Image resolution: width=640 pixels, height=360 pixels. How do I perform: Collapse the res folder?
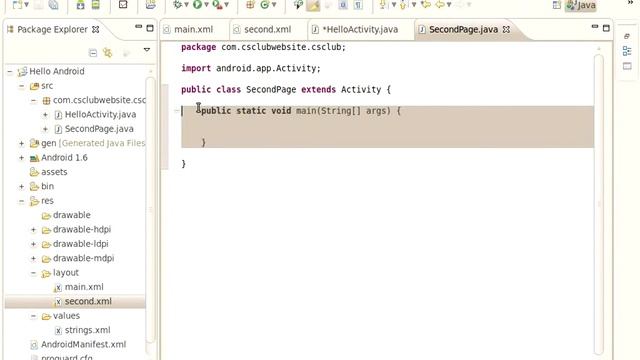(22, 201)
